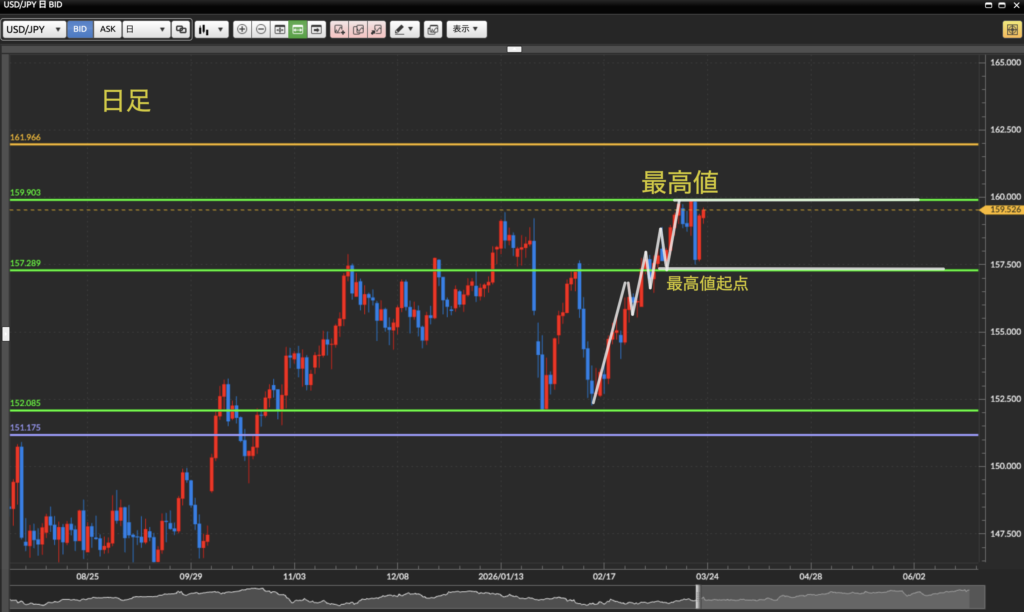Expand the chart type candlestick dropdown
The height and width of the screenshot is (612, 1024).
coord(211,30)
